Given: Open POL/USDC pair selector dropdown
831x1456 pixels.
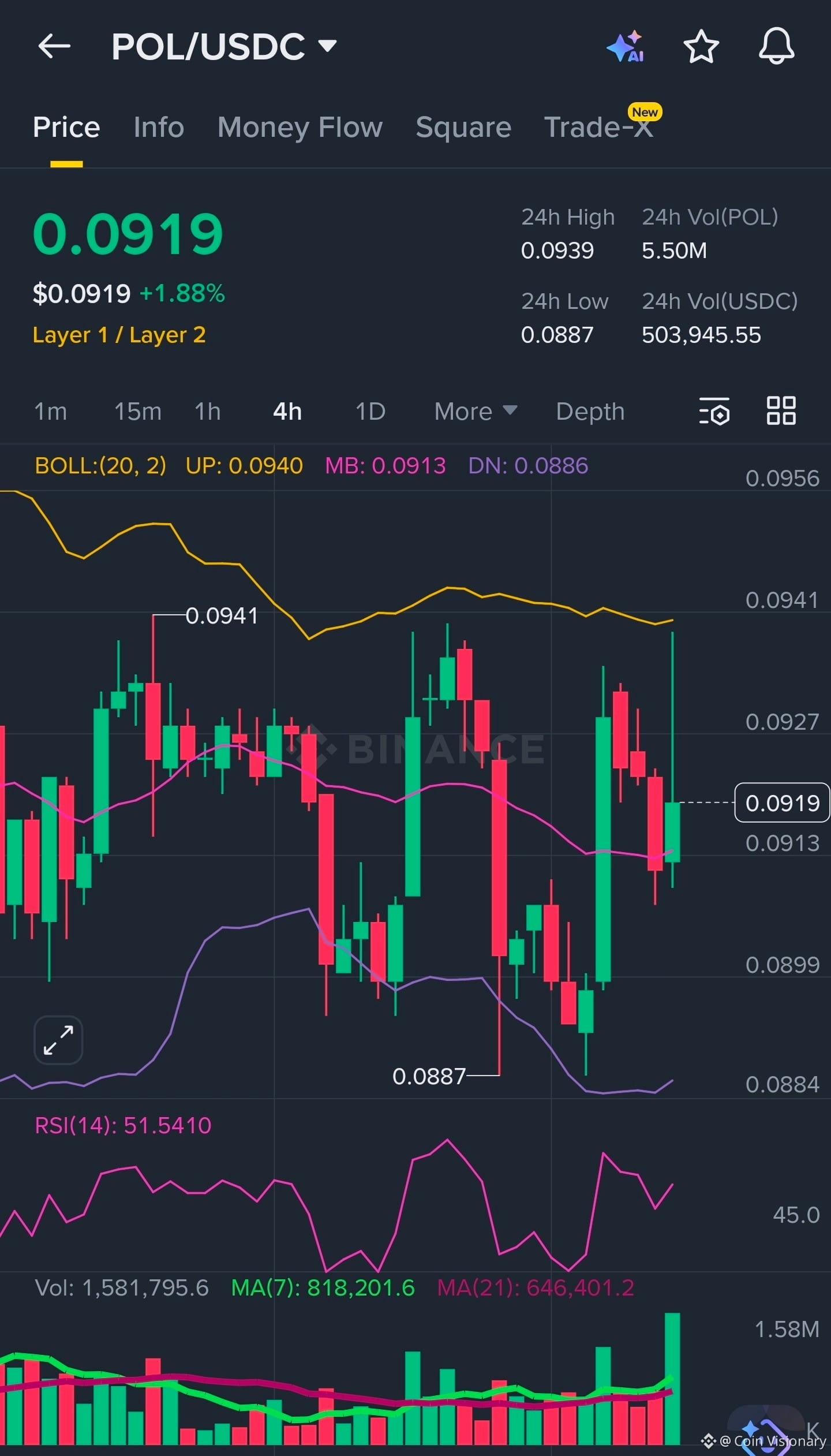Looking at the screenshot, I should [224, 46].
